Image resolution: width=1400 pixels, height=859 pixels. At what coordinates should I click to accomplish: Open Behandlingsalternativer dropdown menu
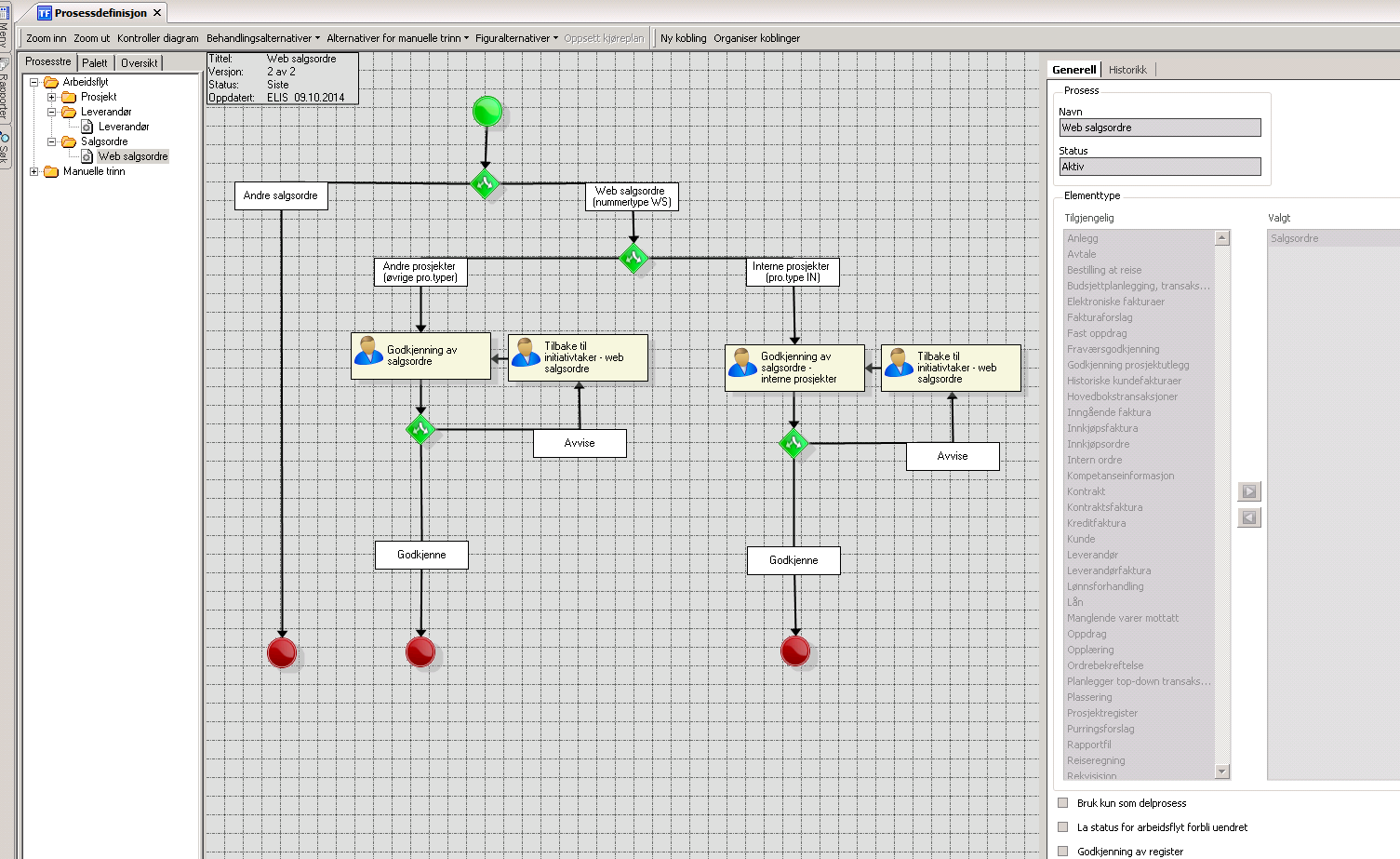[263, 38]
